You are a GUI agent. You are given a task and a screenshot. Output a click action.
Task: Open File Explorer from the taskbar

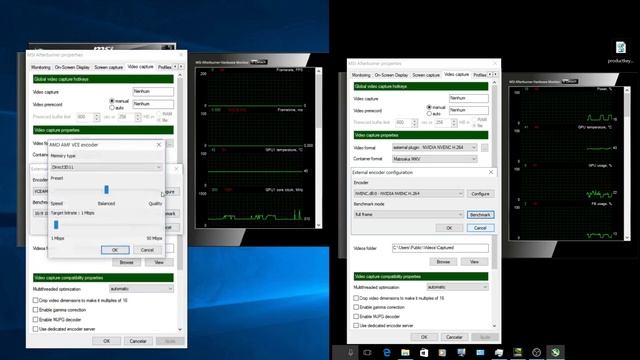[x=405, y=352]
